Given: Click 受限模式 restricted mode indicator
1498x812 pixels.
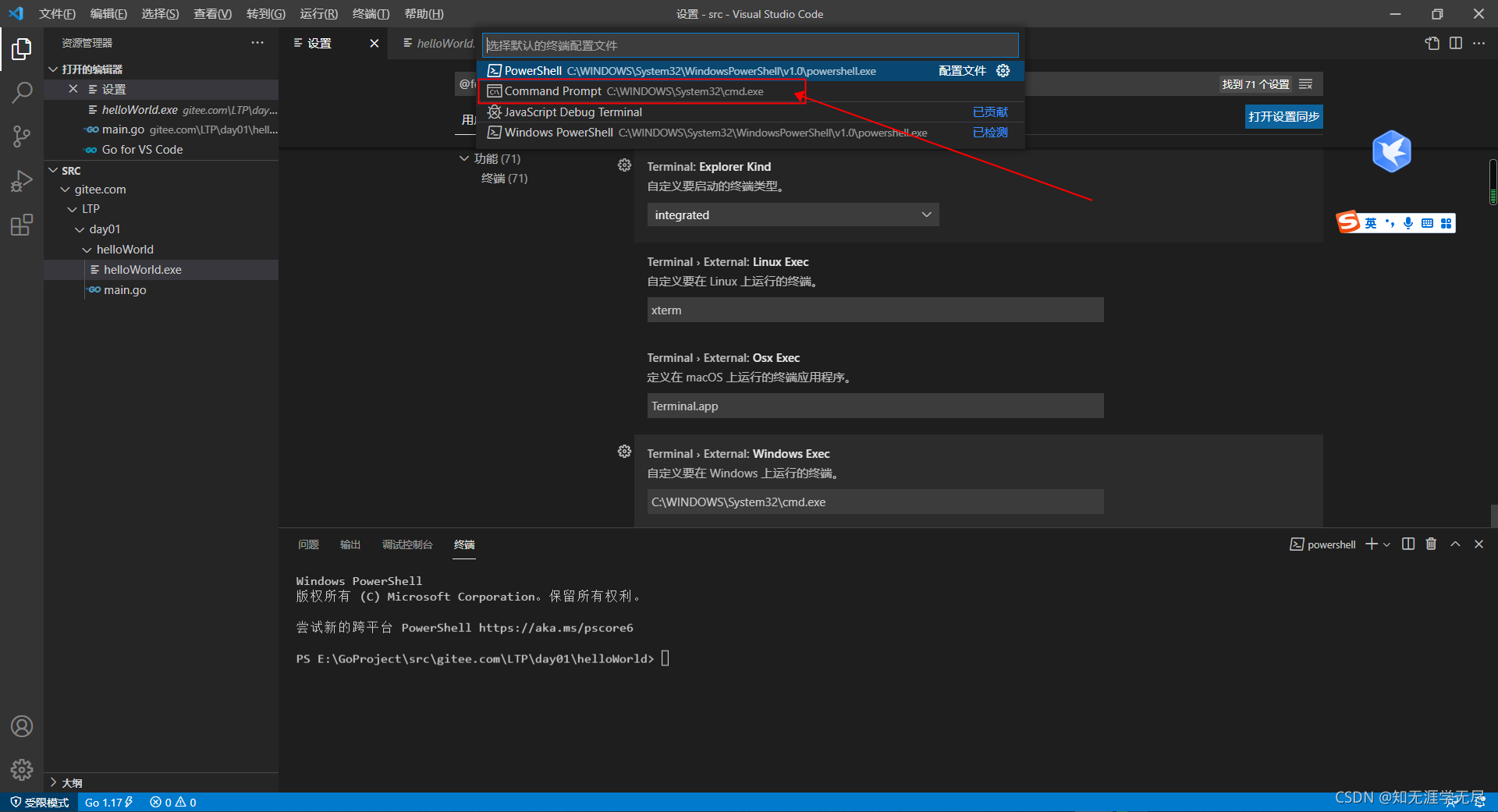Looking at the screenshot, I should coord(39,802).
